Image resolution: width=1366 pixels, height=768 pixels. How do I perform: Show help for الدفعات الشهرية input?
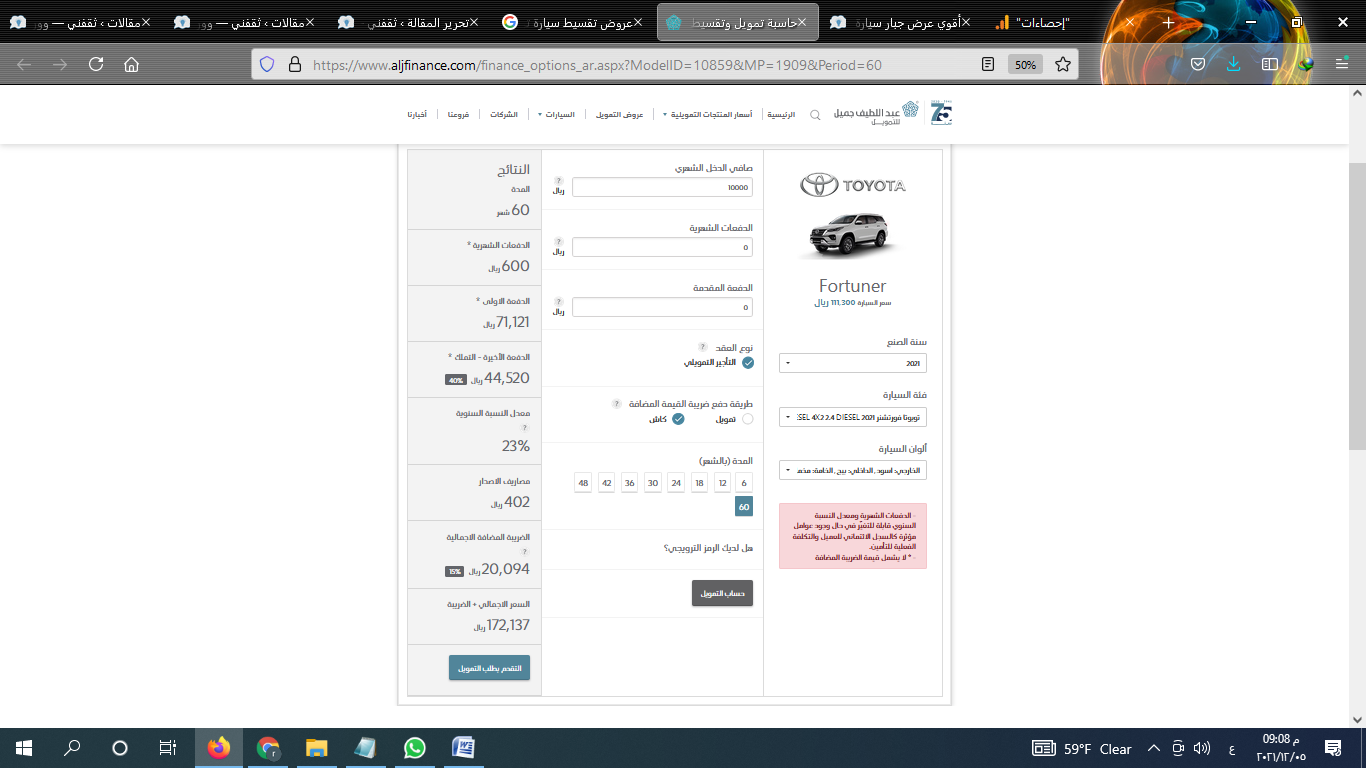pyautogui.click(x=559, y=241)
